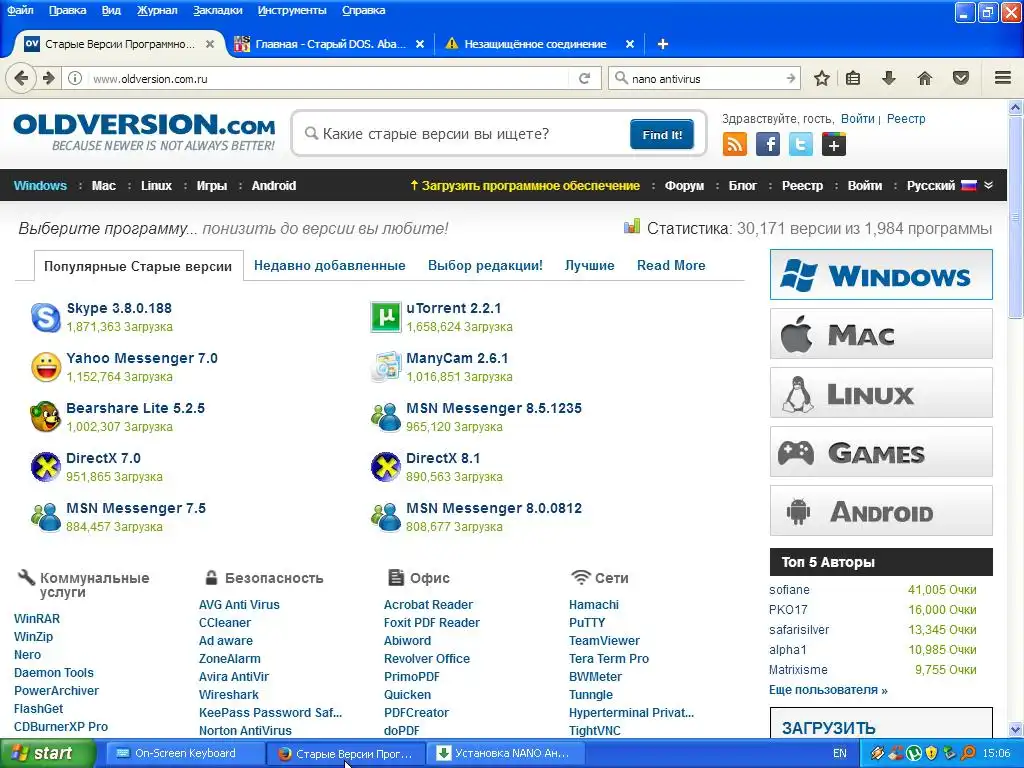Select the Выбор редакции! tab
1024x768 pixels.
pos(485,265)
